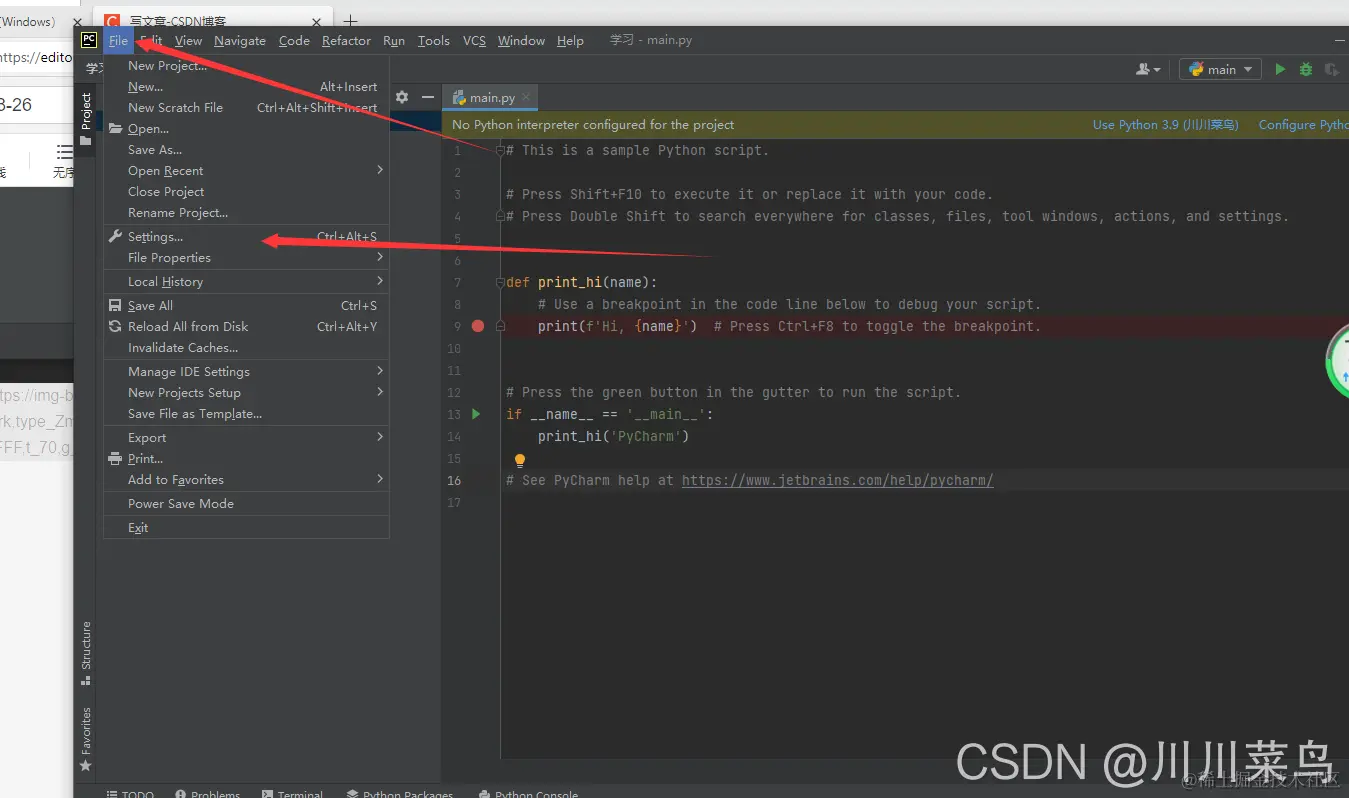Open the Problems tool window tab

(207, 794)
